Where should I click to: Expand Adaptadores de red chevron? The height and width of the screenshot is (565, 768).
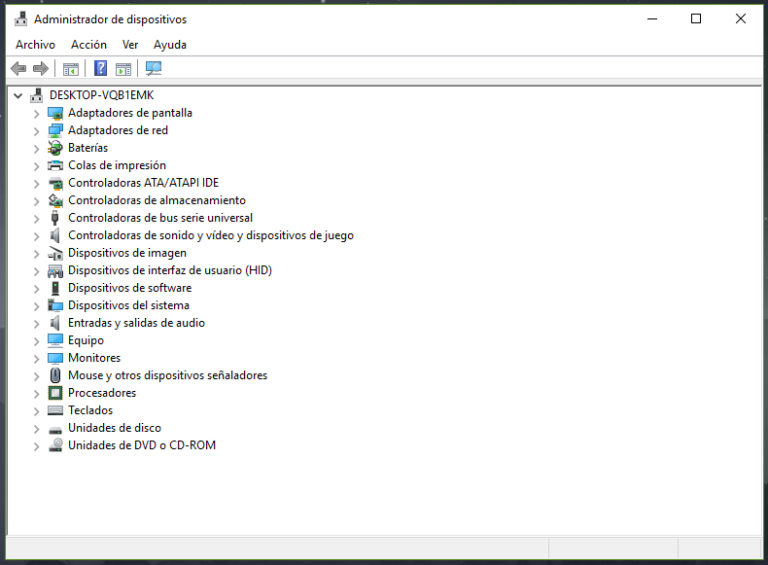pyautogui.click(x=36, y=131)
